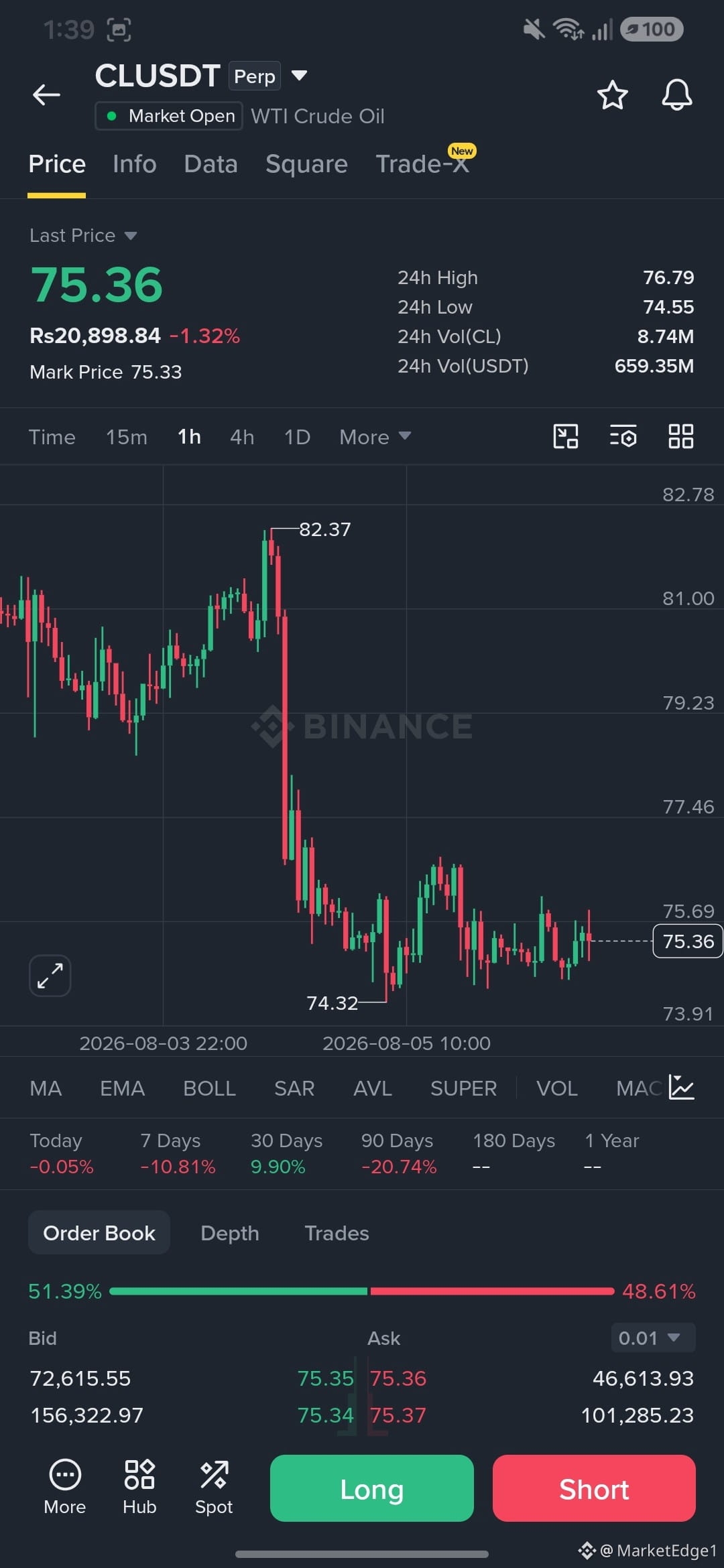Open price alert bell icon
The height and width of the screenshot is (1568, 724).
pos(677,94)
